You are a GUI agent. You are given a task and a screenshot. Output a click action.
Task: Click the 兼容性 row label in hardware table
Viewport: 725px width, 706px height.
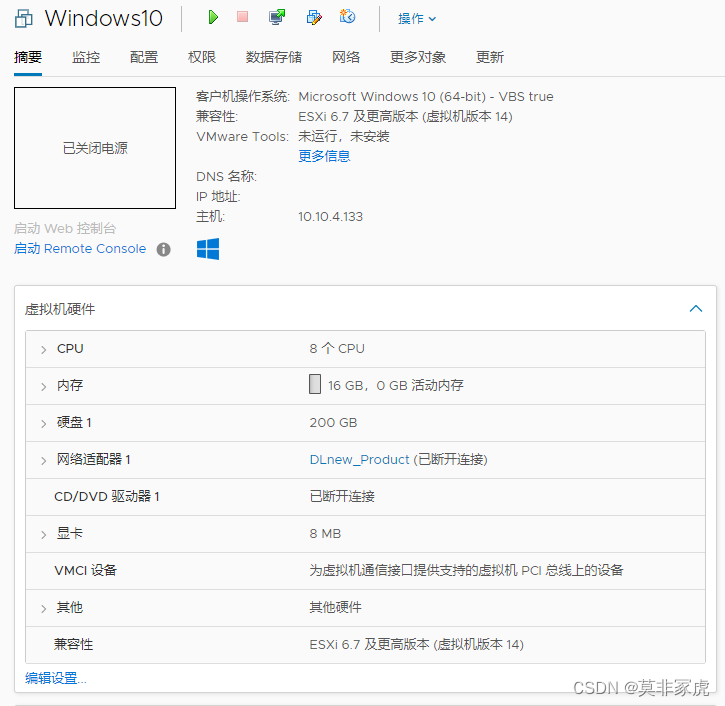click(74, 644)
